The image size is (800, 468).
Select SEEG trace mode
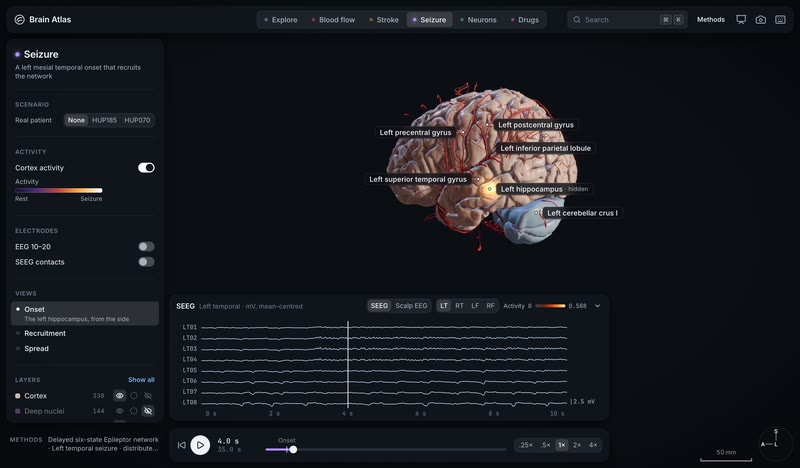(379, 306)
